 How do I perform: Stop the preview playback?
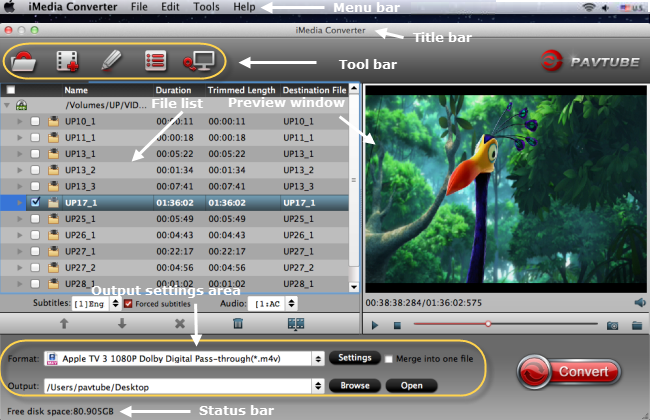[397, 325]
